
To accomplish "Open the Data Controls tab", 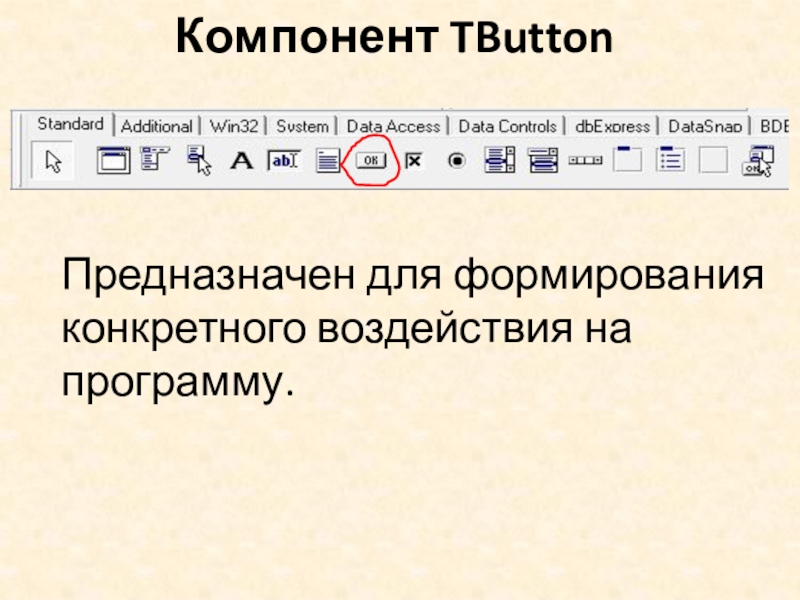I will click(507, 127).
